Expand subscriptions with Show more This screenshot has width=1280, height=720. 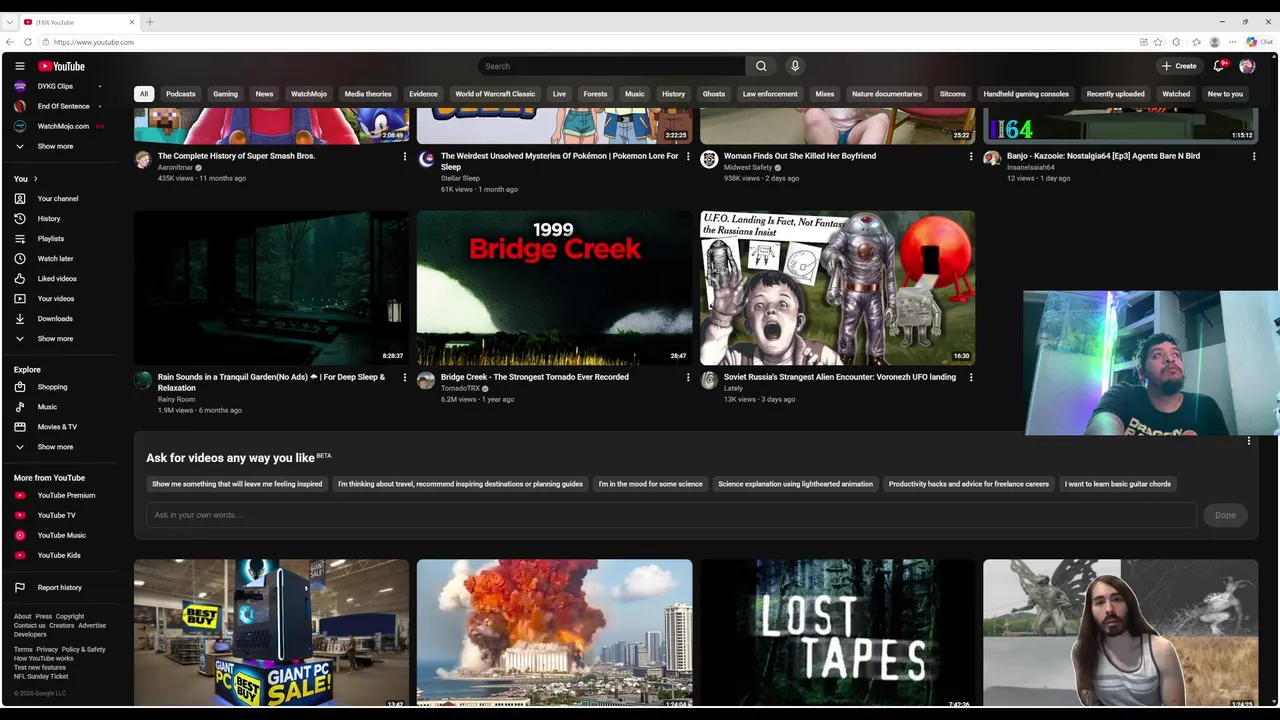click(x=55, y=146)
